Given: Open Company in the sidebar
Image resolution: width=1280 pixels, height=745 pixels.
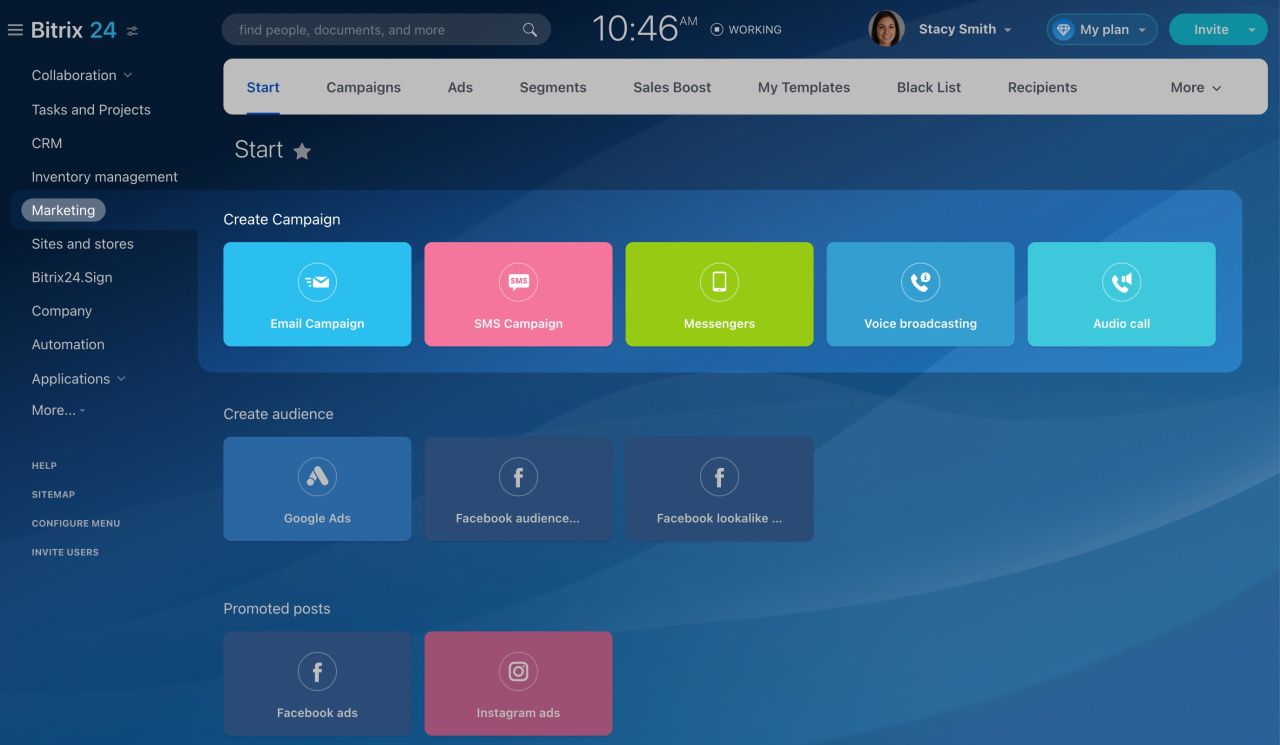Looking at the screenshot, I should pos(62,311).
